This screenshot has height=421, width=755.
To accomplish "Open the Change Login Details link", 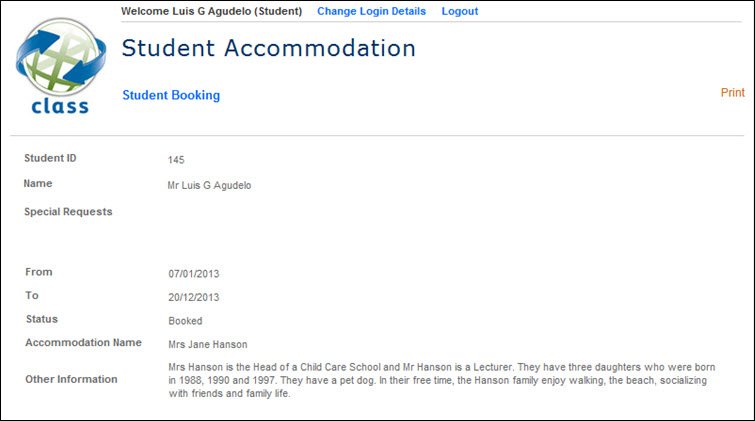I will (371, 11).
